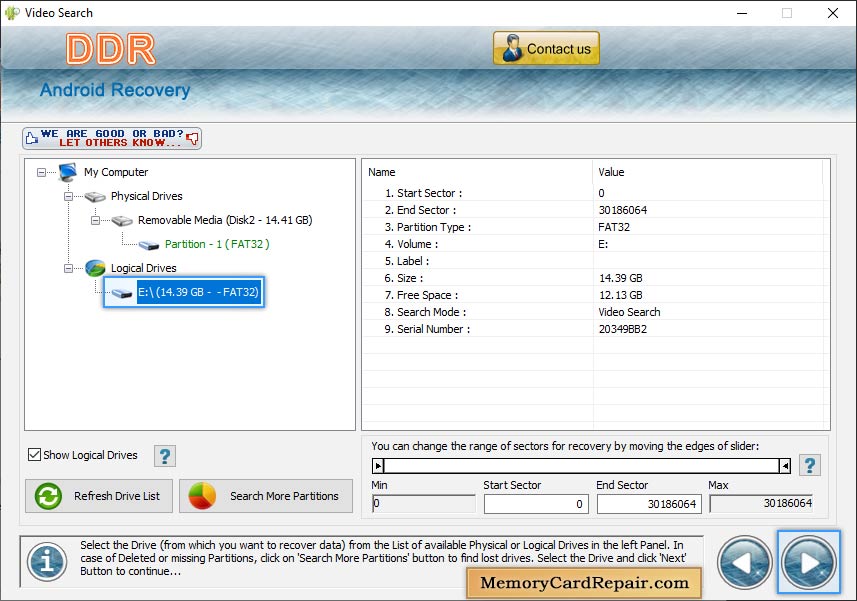The width and height of the screenshot is (857, 601).
Task: Select the My Computer icon
Action: [x=68, y=172]
